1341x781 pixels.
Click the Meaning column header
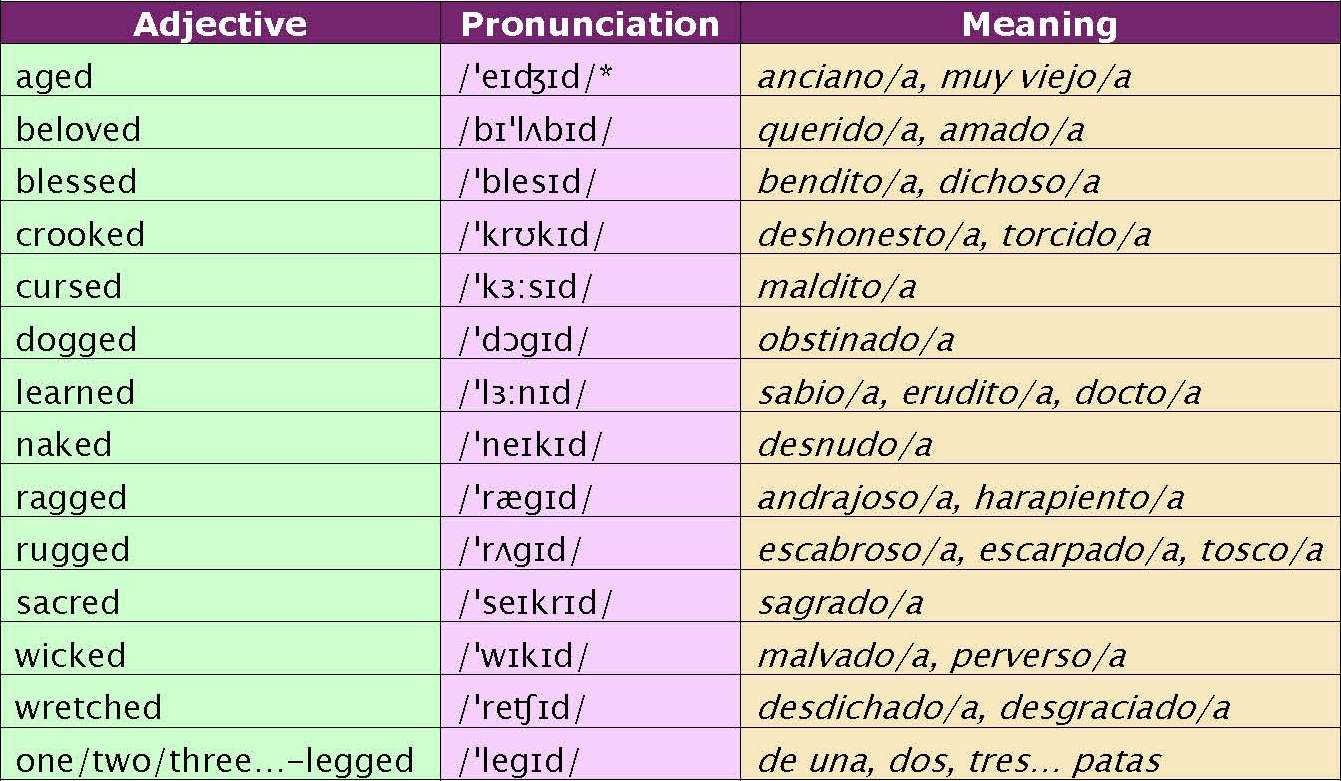tap(1040, 23)
